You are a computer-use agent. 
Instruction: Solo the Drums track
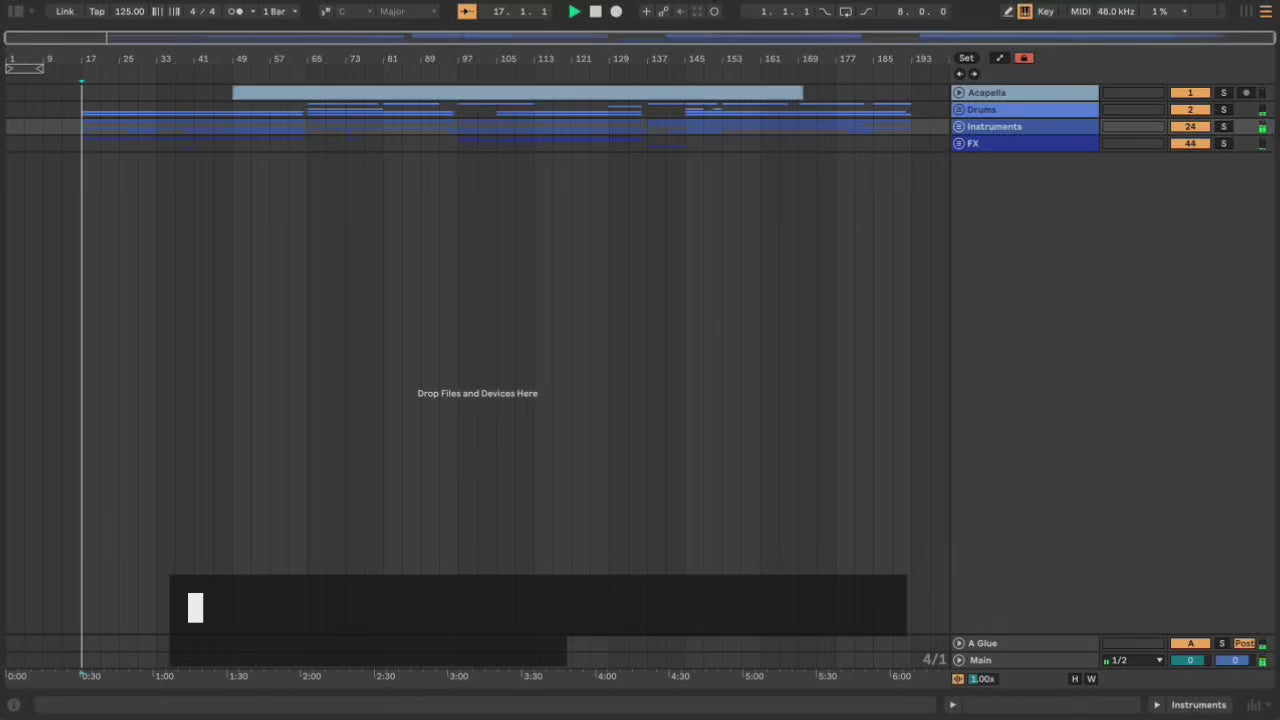(x=1223, y=110)
